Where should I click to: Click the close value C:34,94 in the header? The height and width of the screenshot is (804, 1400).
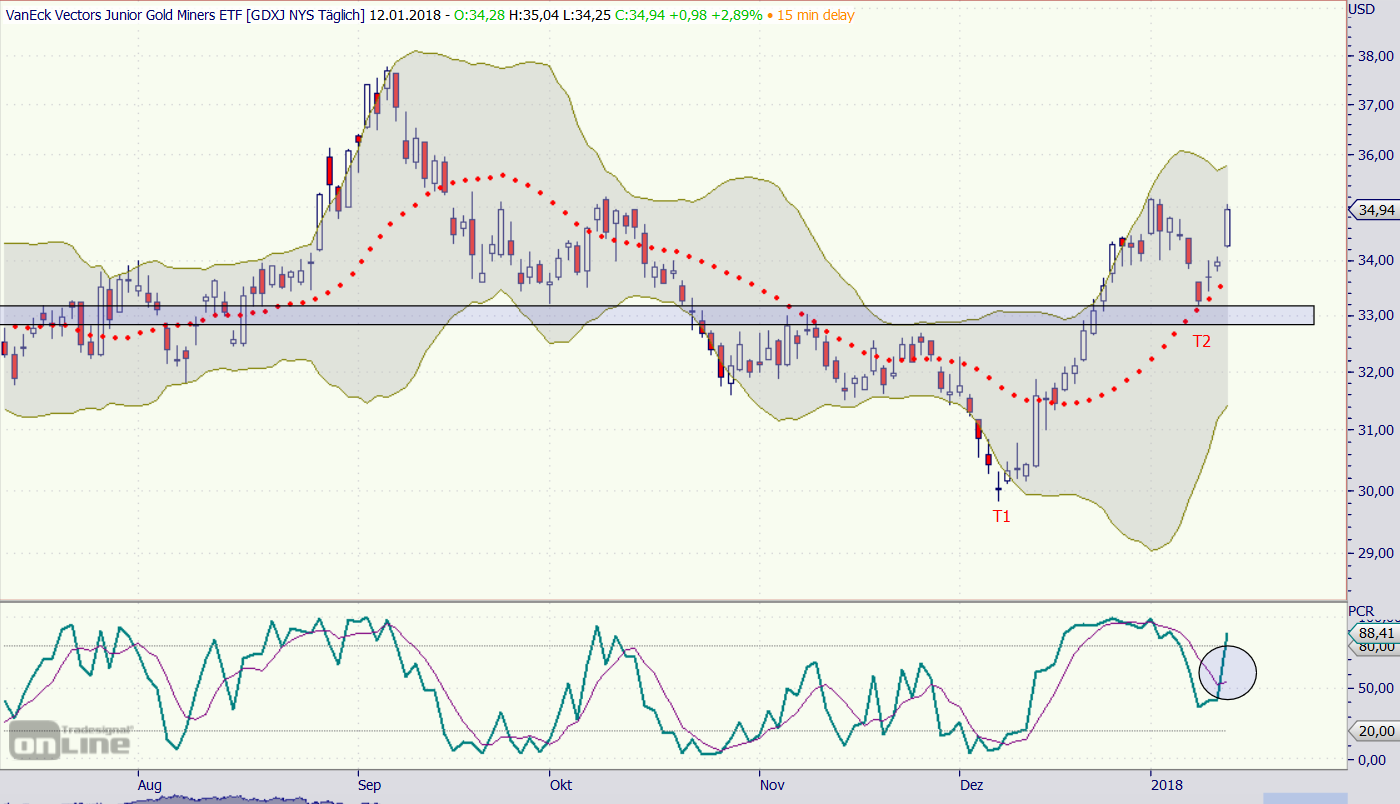[x=640, y=15]
